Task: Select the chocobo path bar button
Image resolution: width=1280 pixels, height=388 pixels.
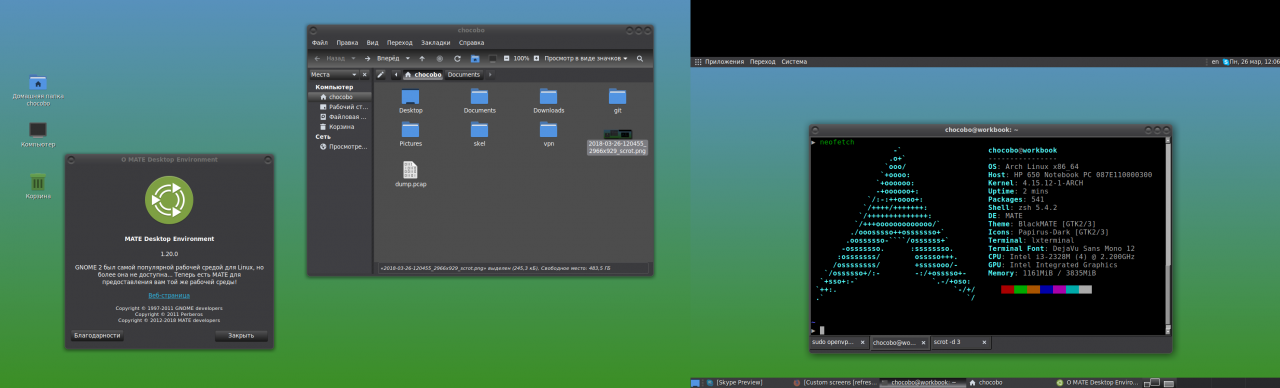Action: pyautogui.click(x=423, y=74)
